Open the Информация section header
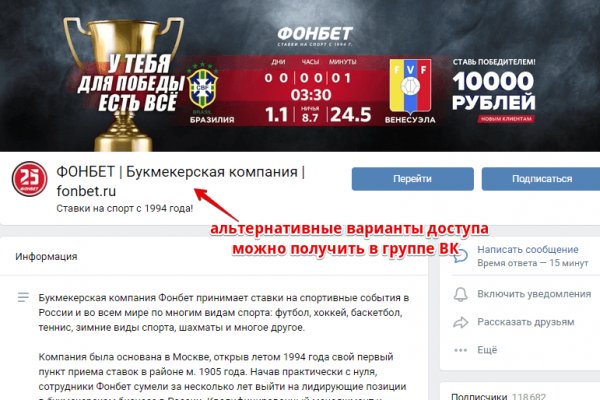Viewport: 600px width, 400px height. coord(46,256)
